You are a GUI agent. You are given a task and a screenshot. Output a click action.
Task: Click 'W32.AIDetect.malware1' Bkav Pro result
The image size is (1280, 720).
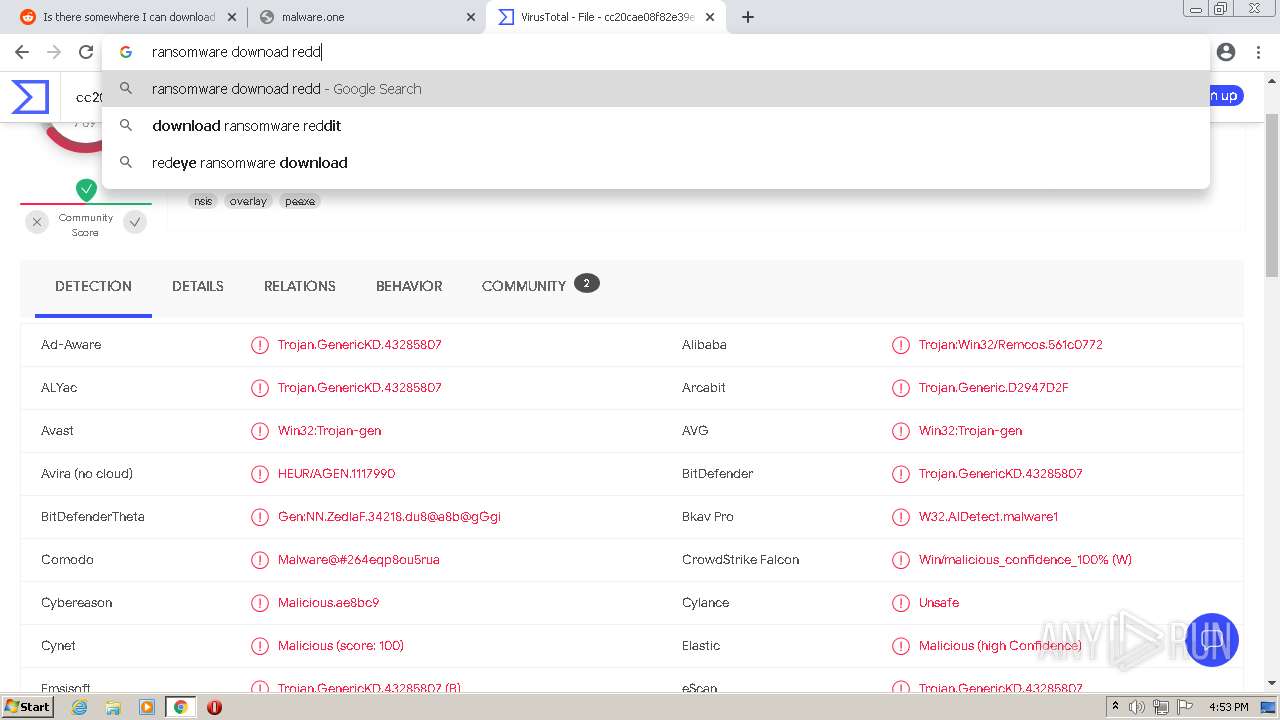pyautogui.click(x=988, y=517)
